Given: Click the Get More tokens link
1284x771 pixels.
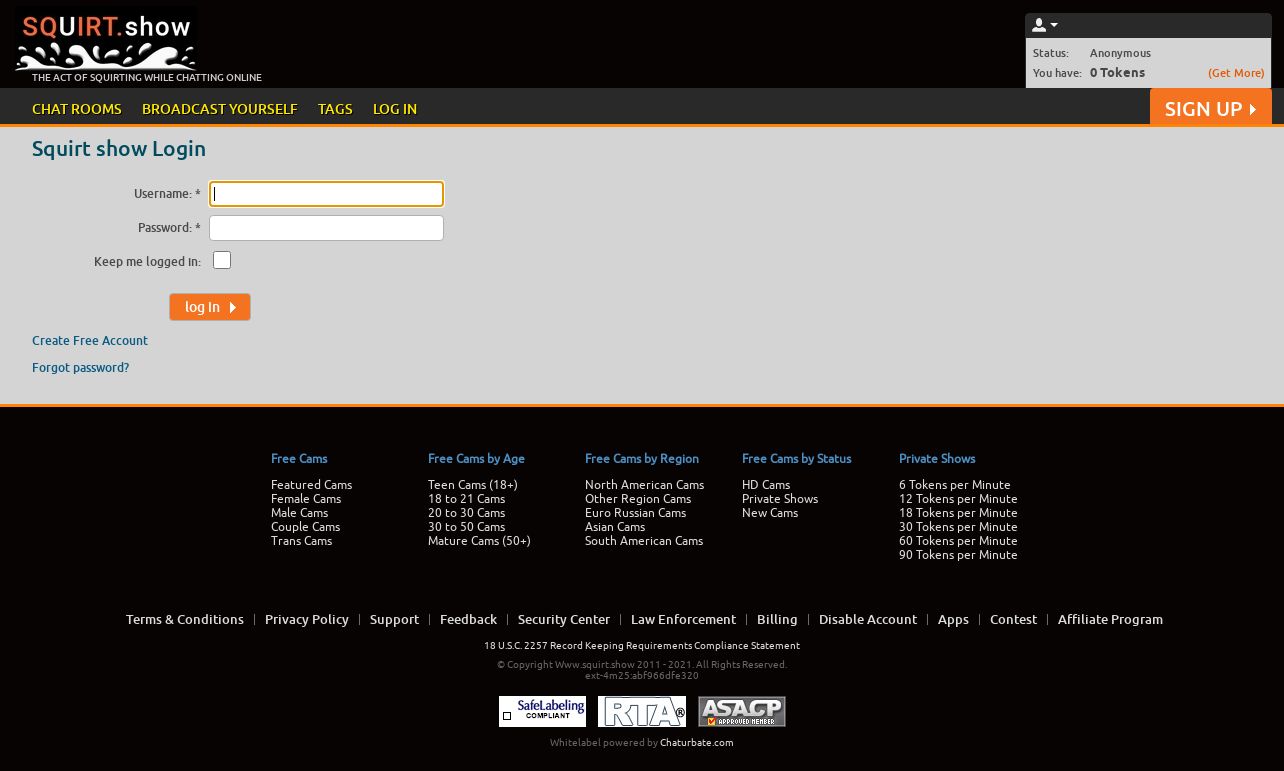Looking at the screenshot, I should pyautogui.click(x=1236, y=73).
